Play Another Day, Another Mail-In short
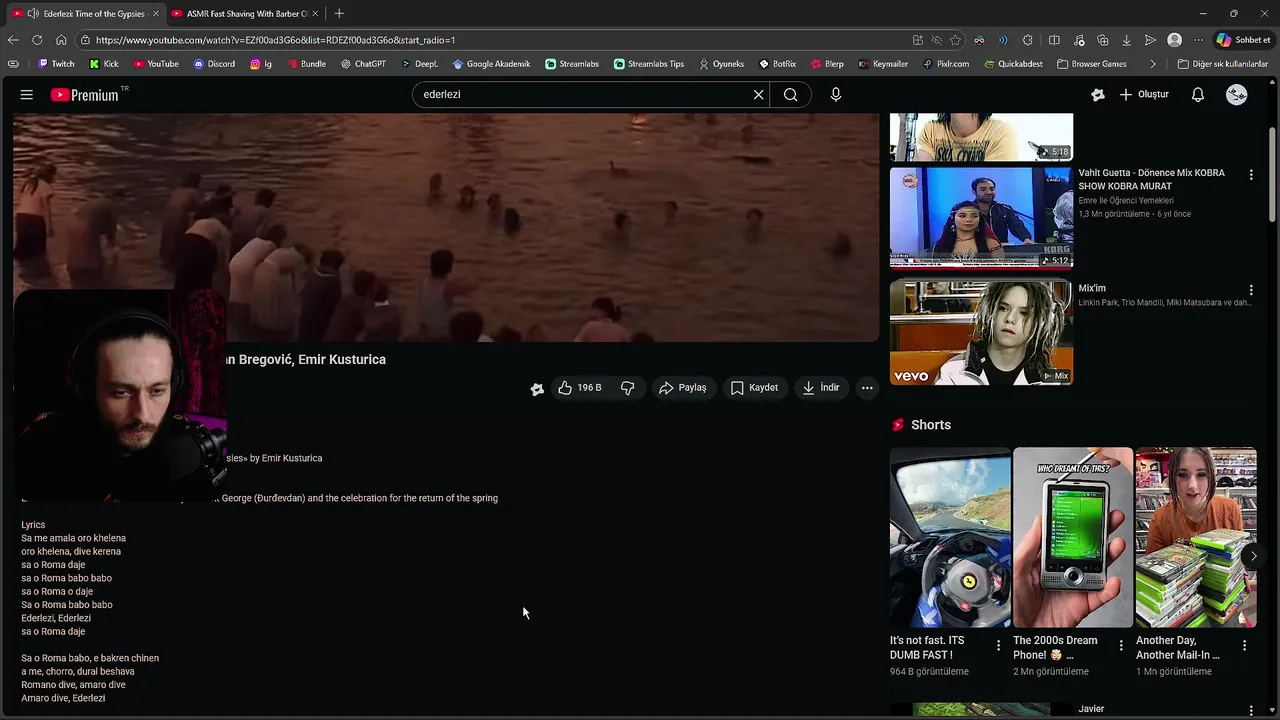 click(1196, 537)
